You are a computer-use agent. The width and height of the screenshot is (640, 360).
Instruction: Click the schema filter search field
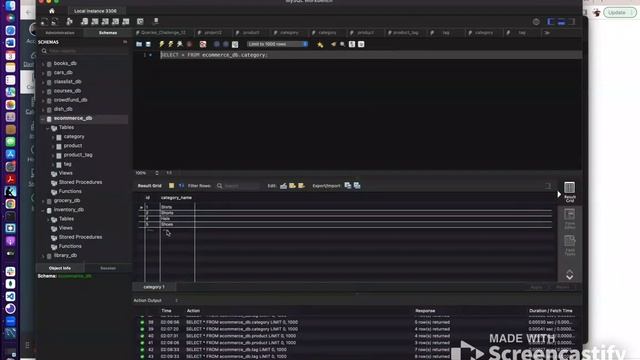pyautogui.click(x=84, y=51)
